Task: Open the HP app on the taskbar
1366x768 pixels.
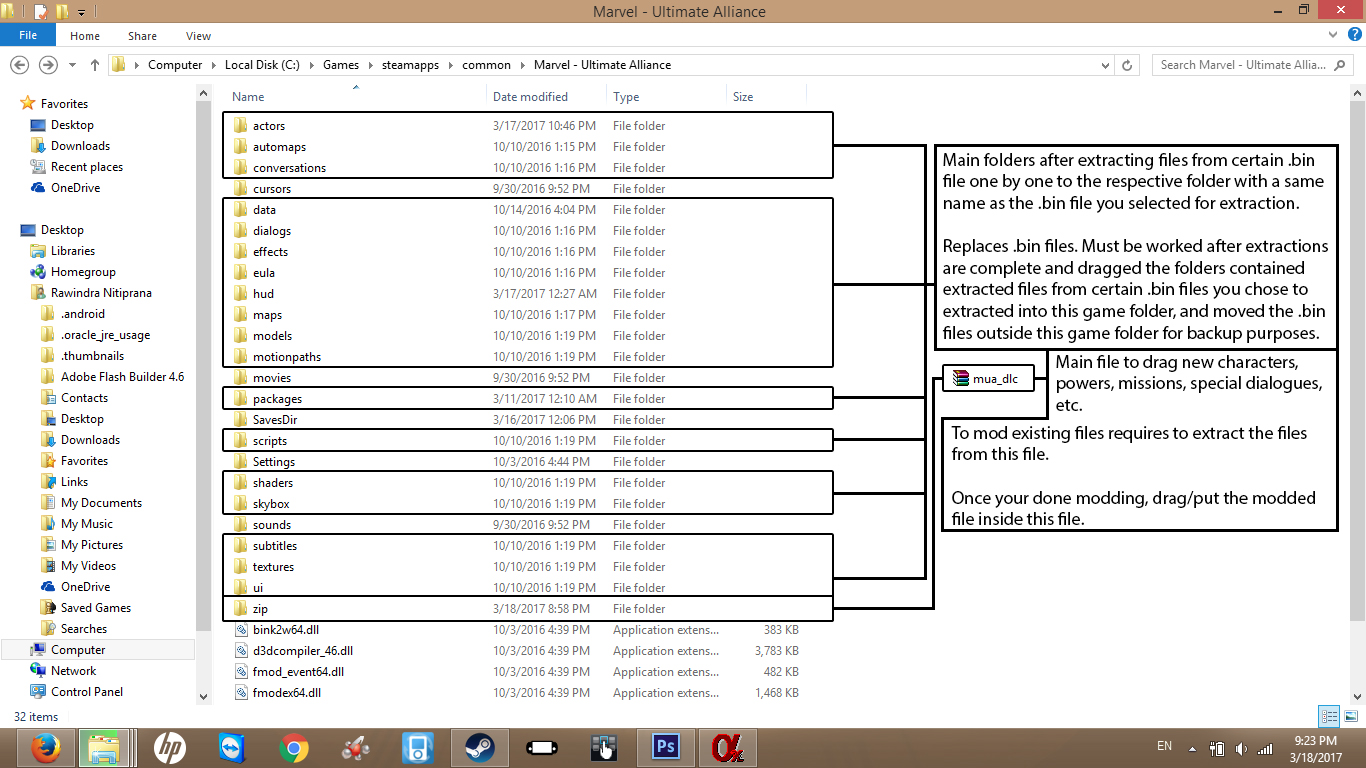Action: 170,748
